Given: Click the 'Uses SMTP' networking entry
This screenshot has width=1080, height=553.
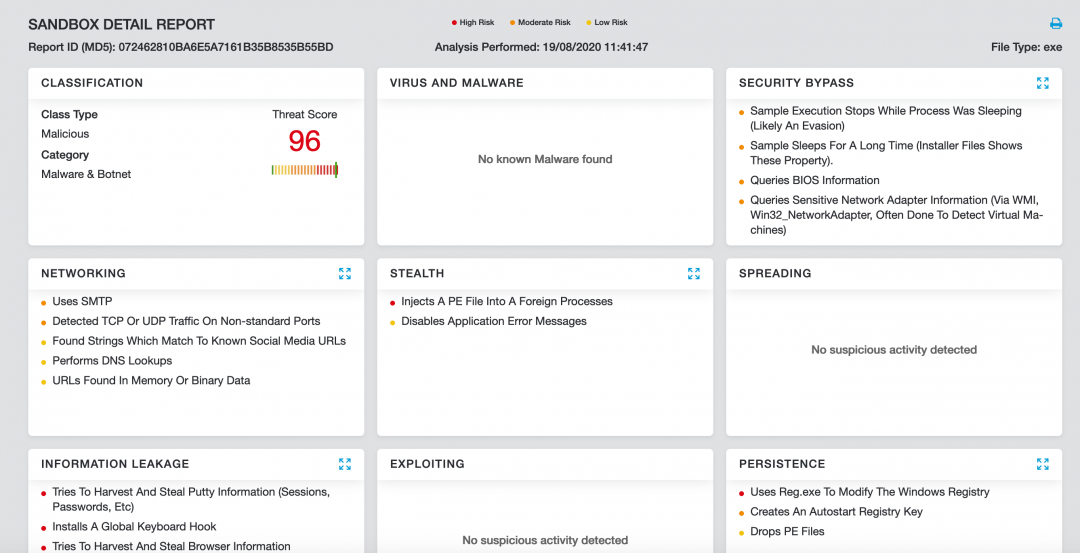Looking at the screenshot, I should 82,301.
